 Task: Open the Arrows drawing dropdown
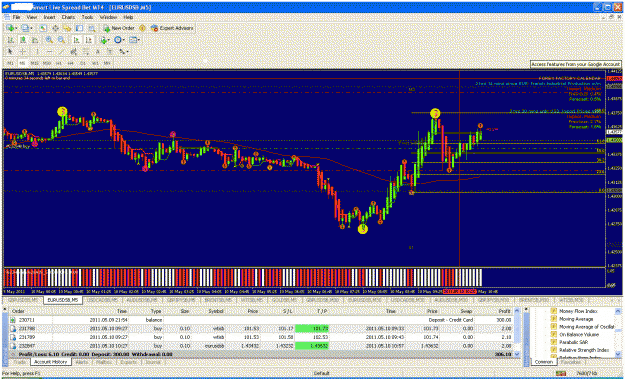click(x=124, y=51)
